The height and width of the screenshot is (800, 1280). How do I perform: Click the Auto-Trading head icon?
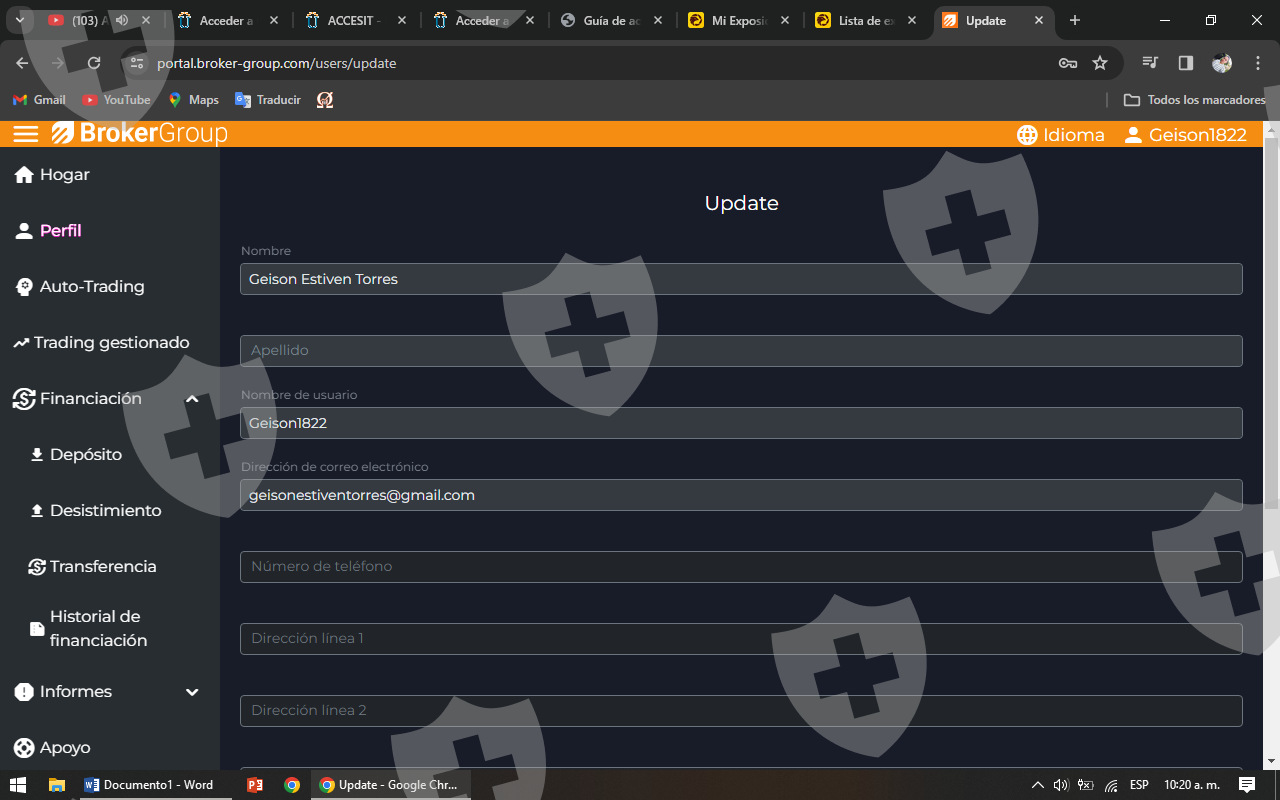24,287
